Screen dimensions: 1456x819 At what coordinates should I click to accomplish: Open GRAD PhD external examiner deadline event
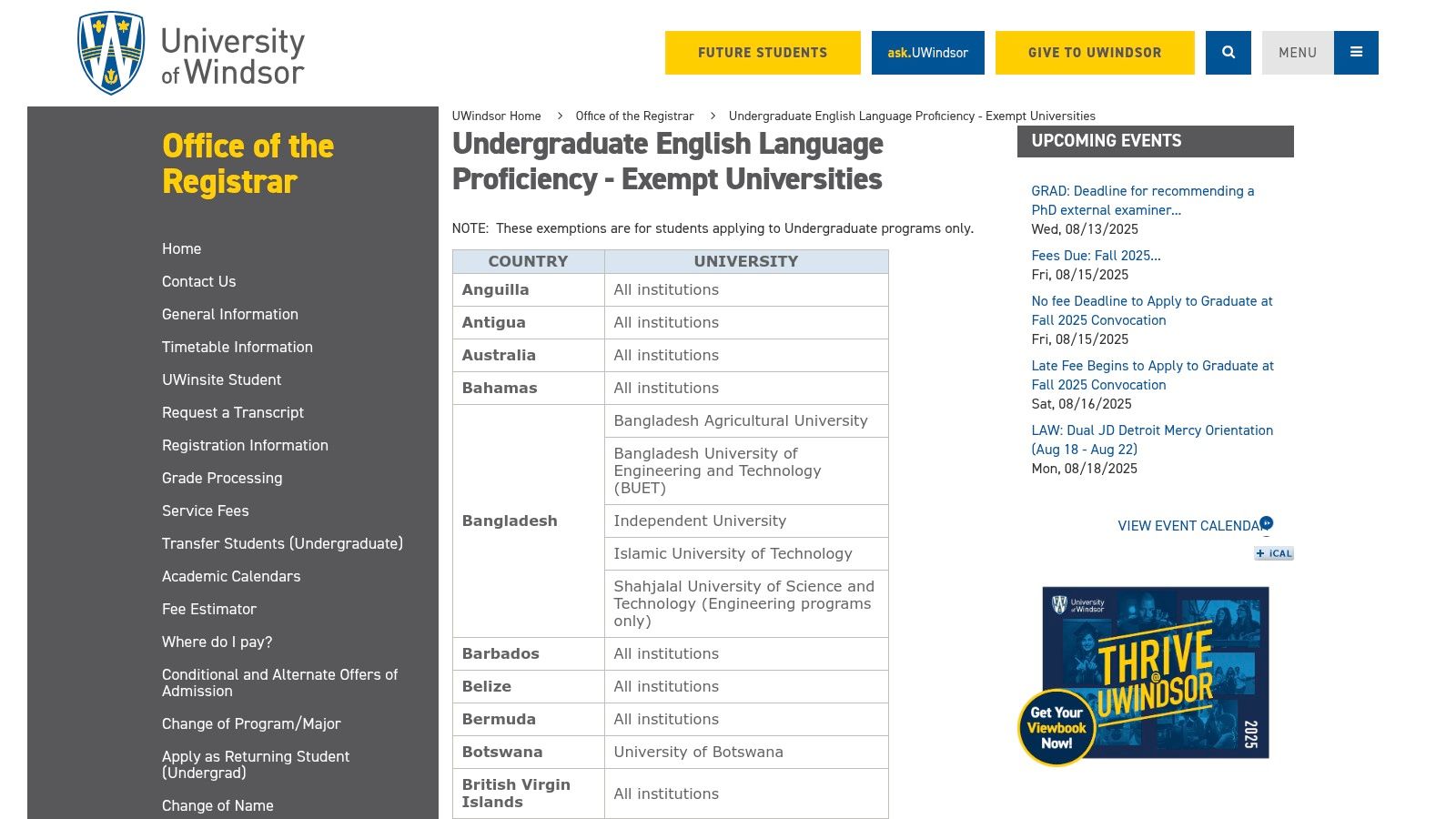[1142, 200]
